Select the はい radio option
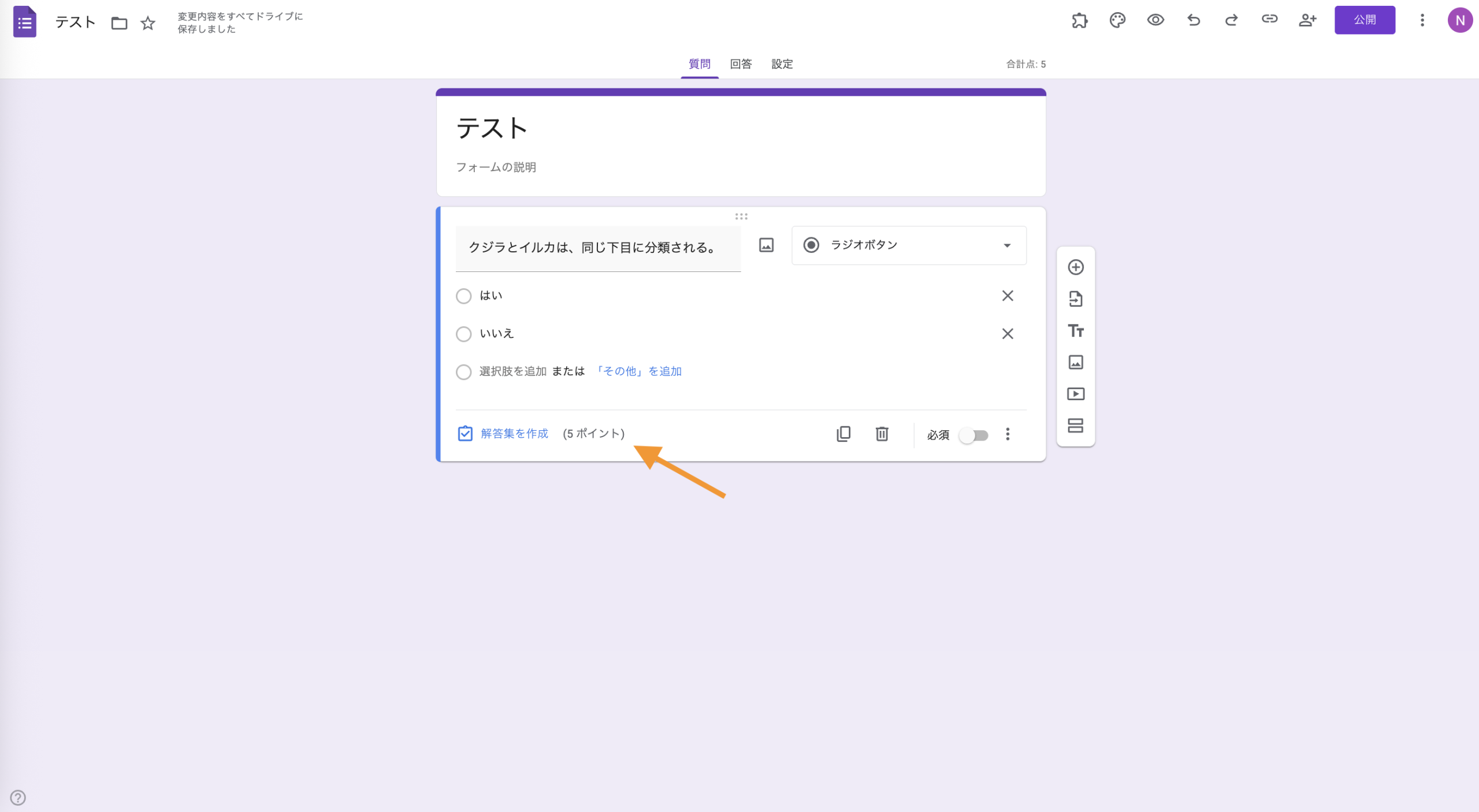Viewport: 1479px width, 812px height. (463, 296)
